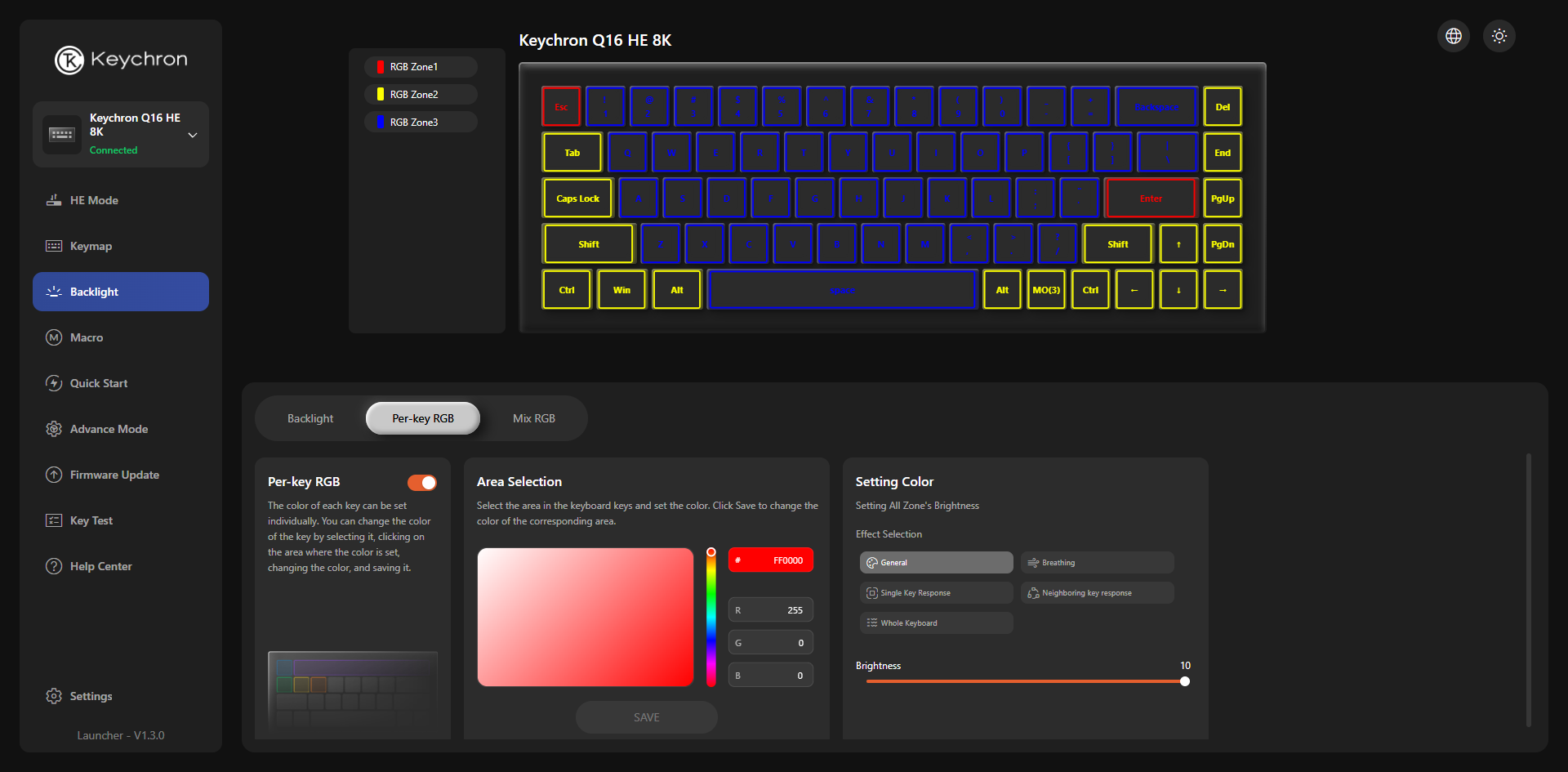Switch to the Mix RGB tab
The width and height of the screenshot is (1568, 772).
coord(533,418)
